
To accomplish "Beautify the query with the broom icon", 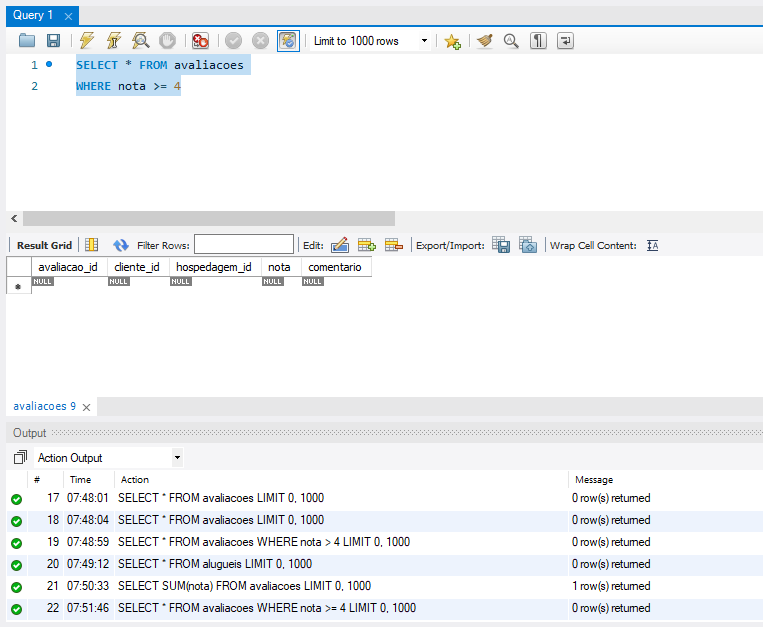I will point(484,41).
